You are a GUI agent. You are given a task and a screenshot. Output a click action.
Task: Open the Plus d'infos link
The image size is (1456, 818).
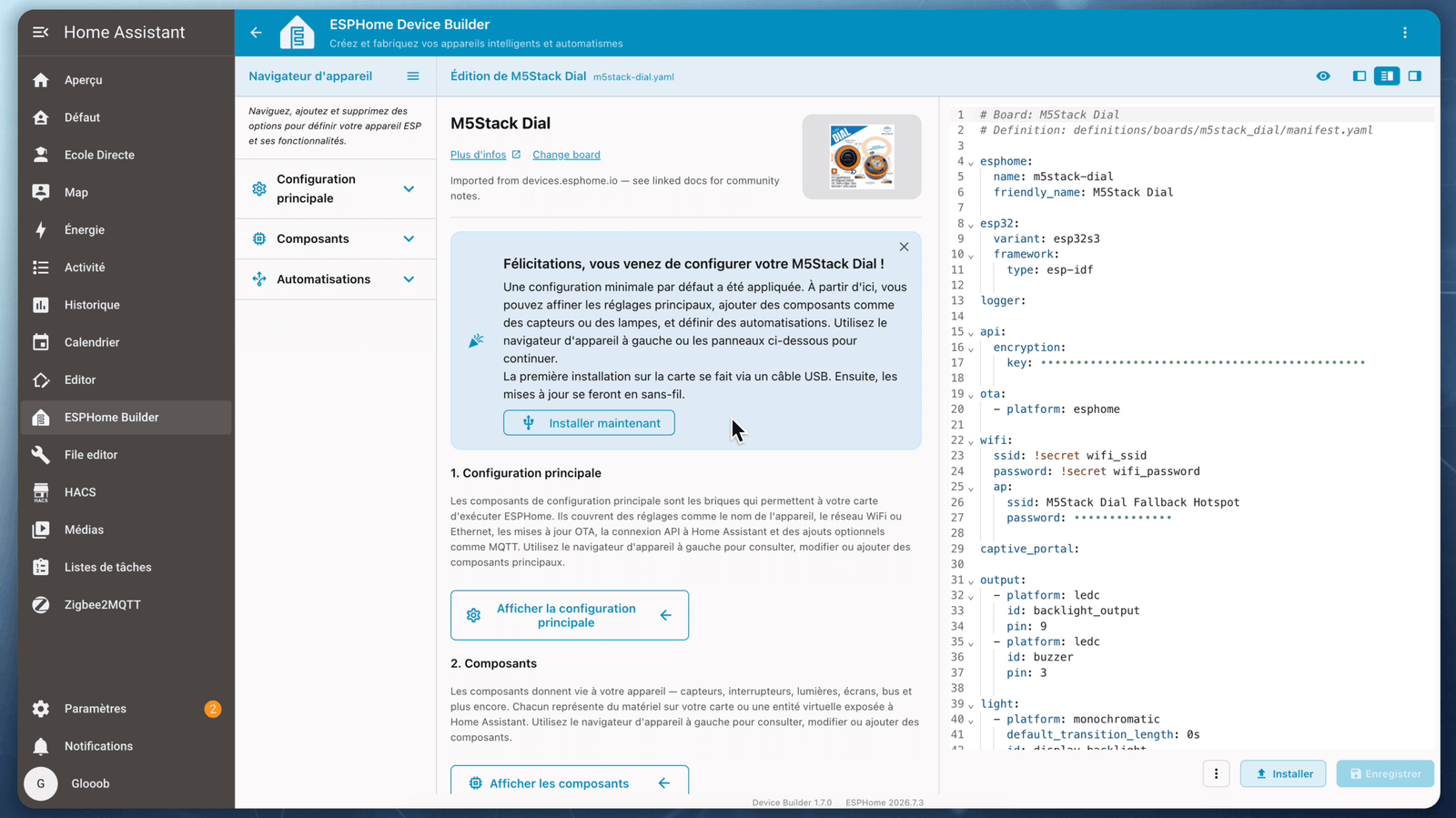tap(486, 155)
